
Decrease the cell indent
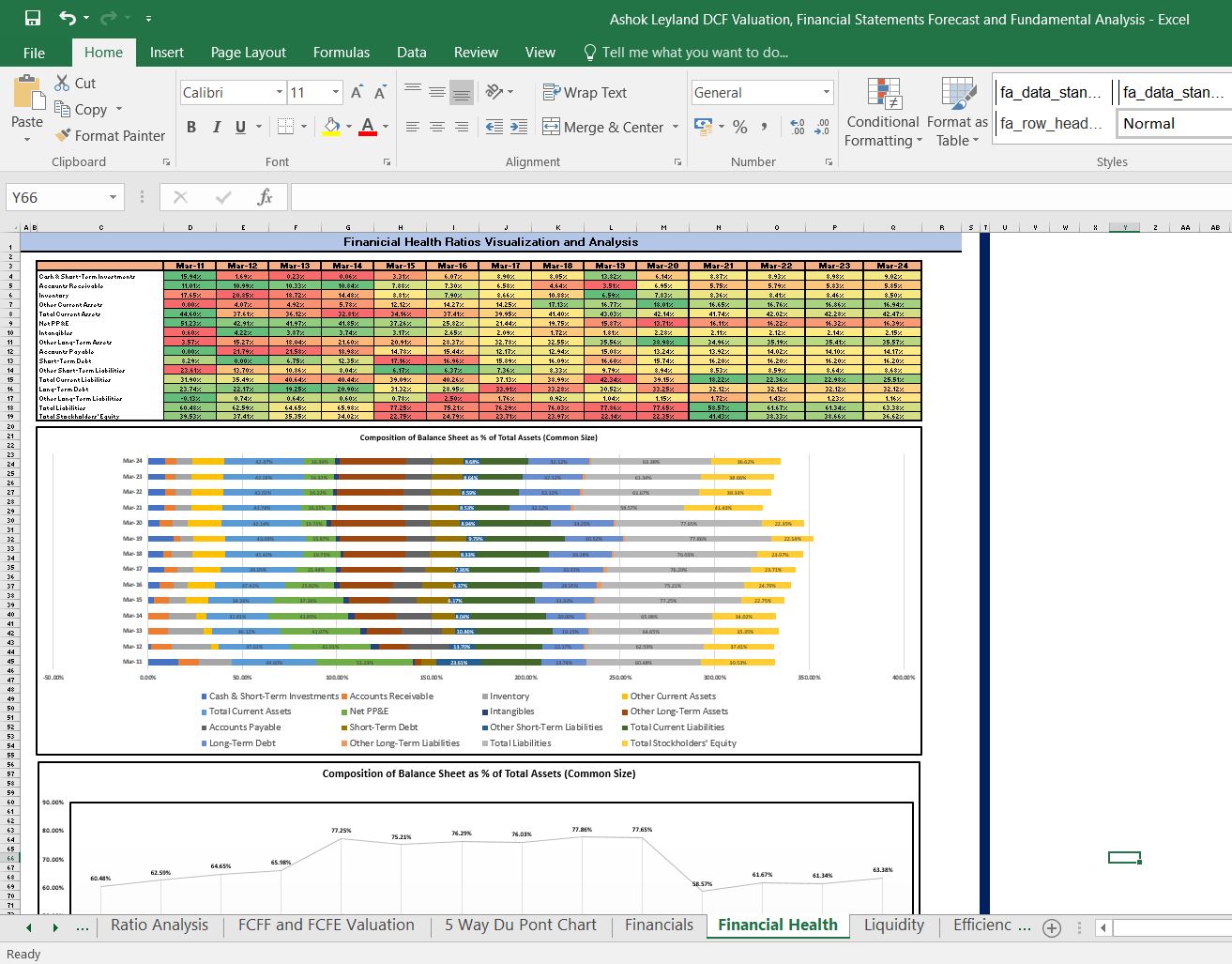tap(494, 127)
